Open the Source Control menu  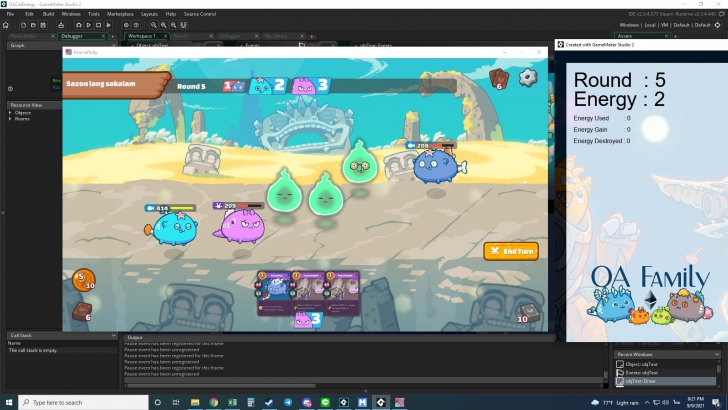click(200, 14)
